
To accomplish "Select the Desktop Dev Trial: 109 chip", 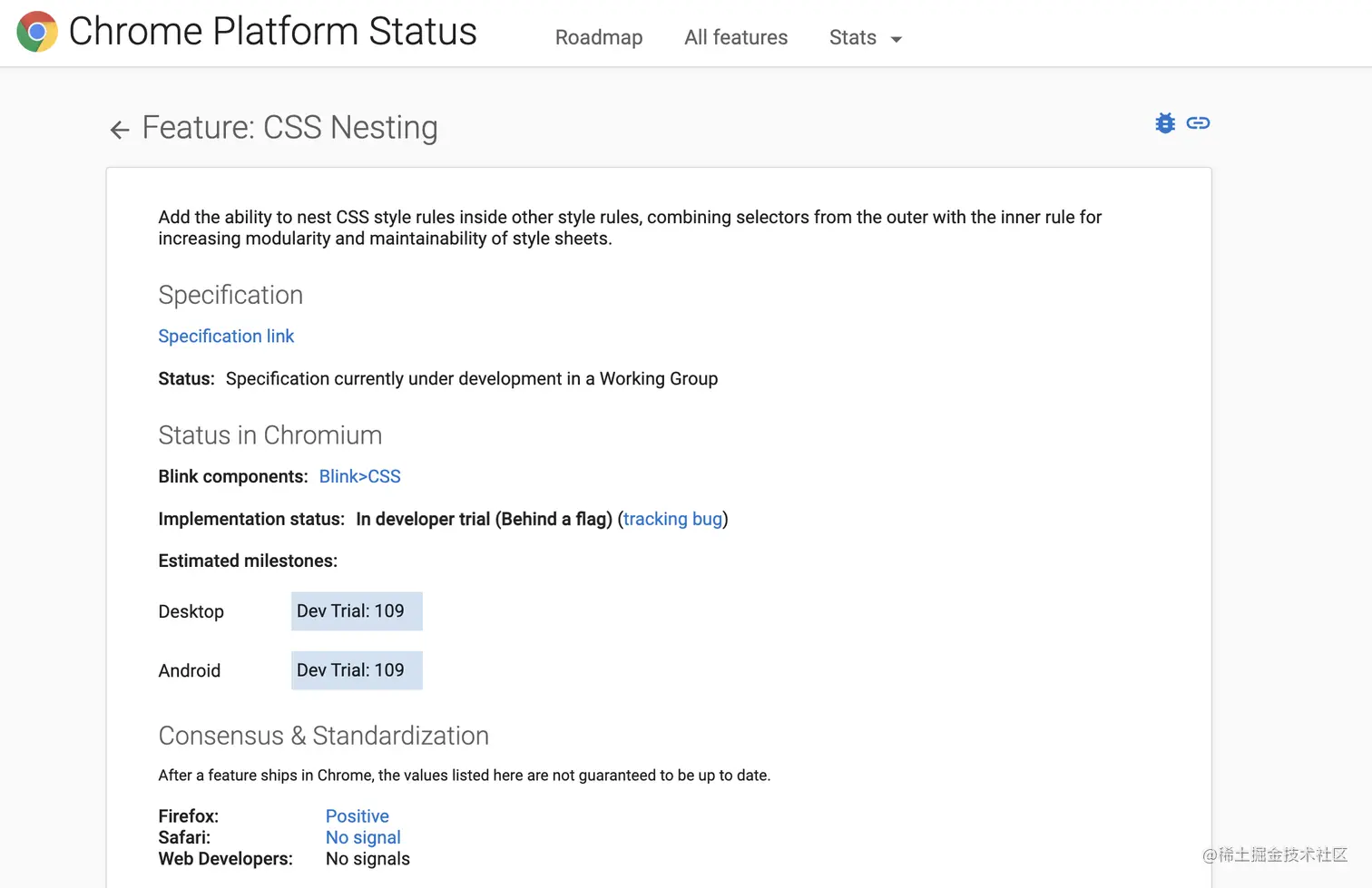I will click(357, 611).
